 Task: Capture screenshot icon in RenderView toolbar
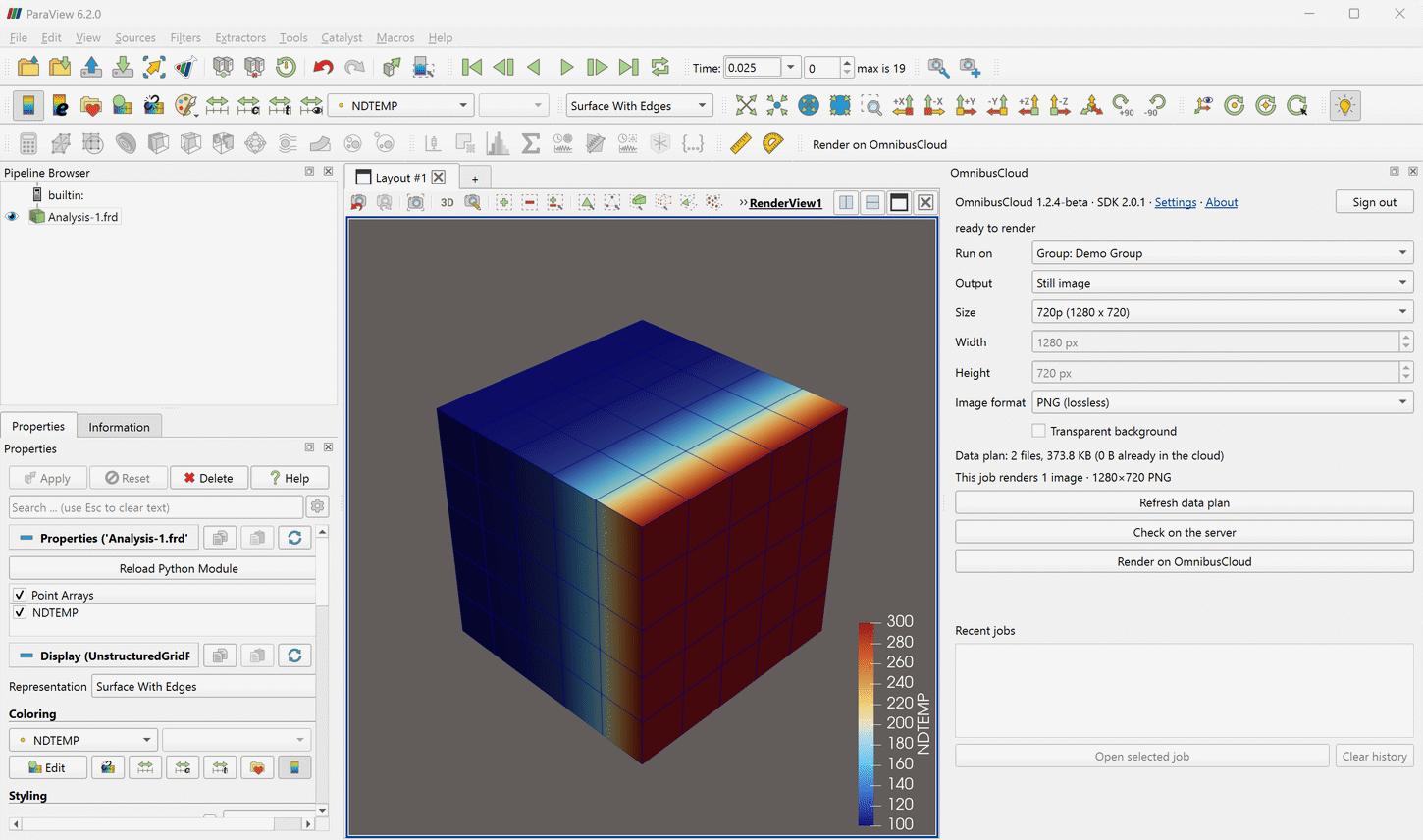point(416,203)
